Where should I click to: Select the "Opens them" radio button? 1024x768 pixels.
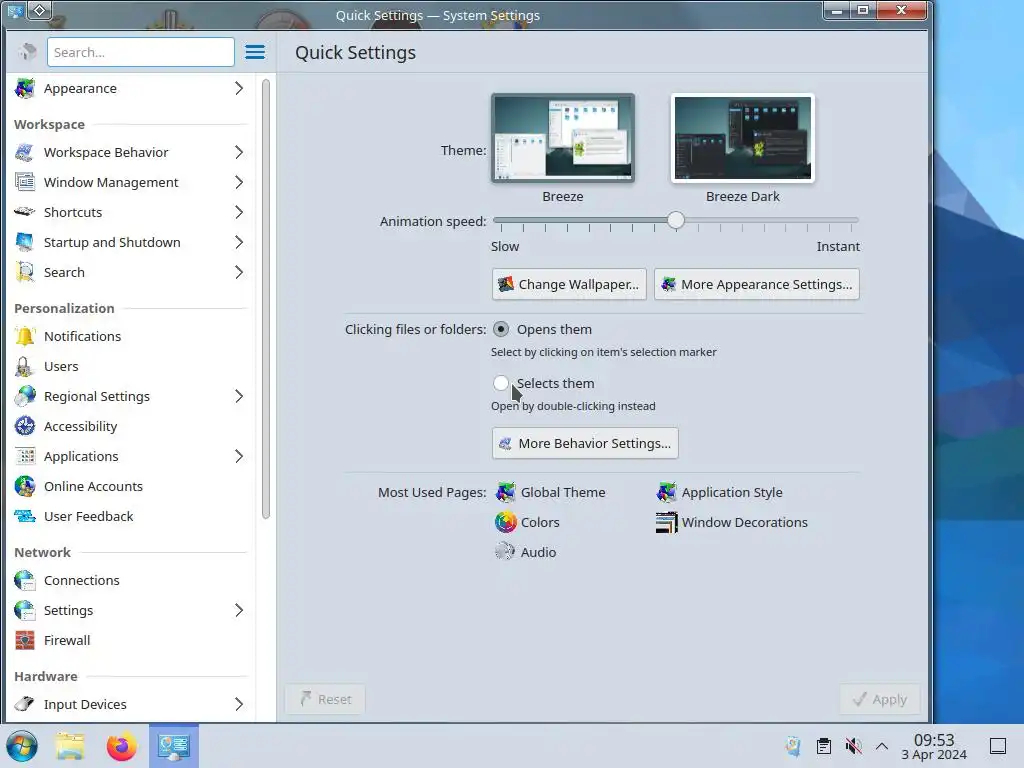(501, 329)
